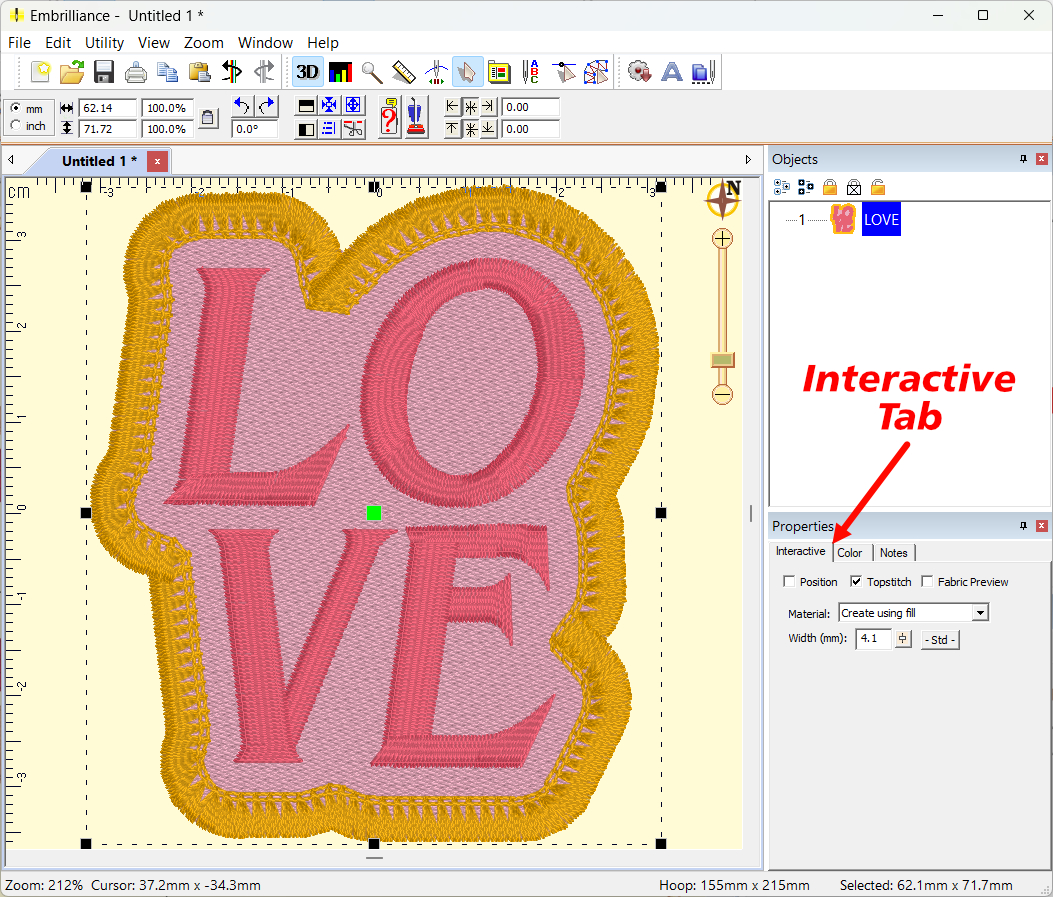1053x897 pixels.
Task: Open the Utility menu
Action: pos(104,43)
